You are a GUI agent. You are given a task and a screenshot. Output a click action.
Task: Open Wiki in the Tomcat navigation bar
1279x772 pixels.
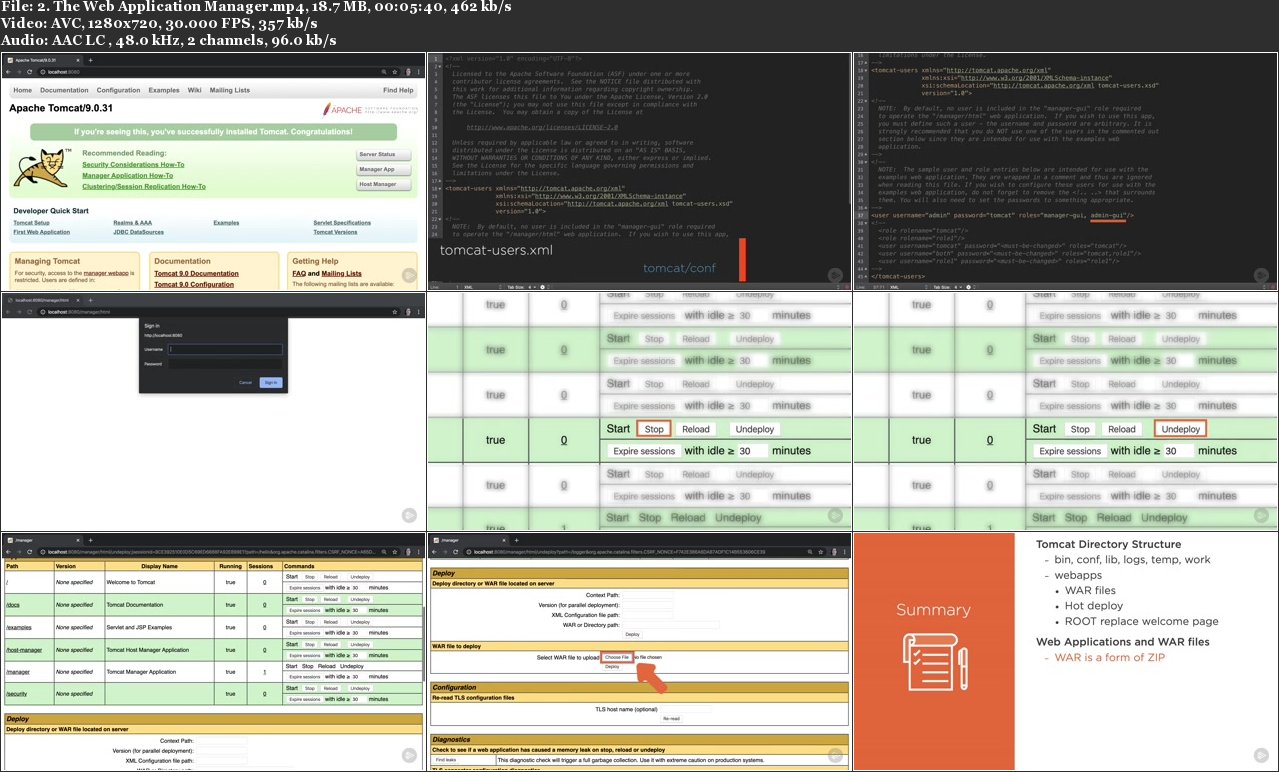click(x=195, y=90)
